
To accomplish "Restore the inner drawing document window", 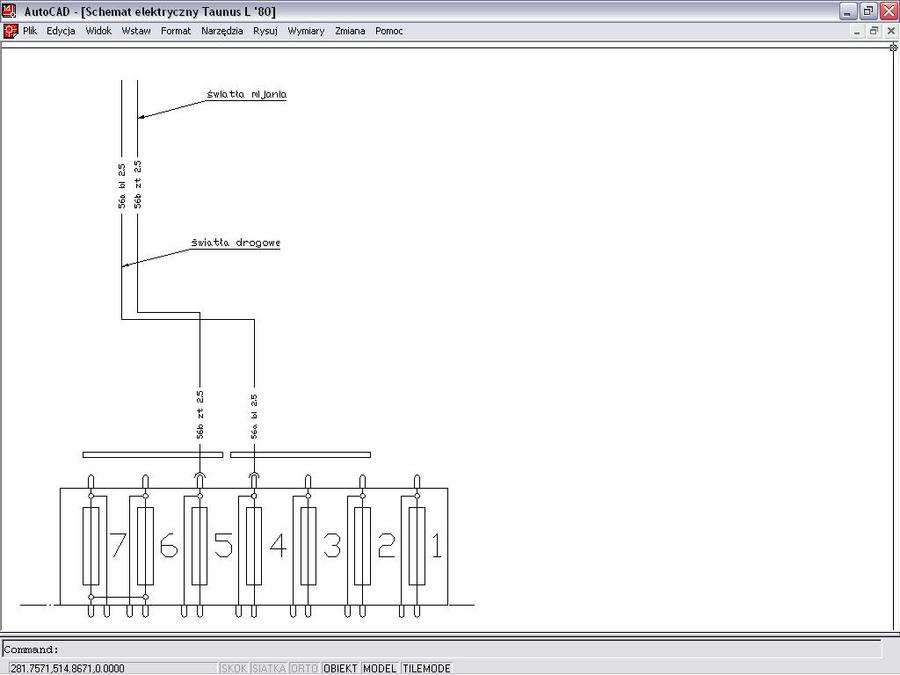I will pos(874,31).
